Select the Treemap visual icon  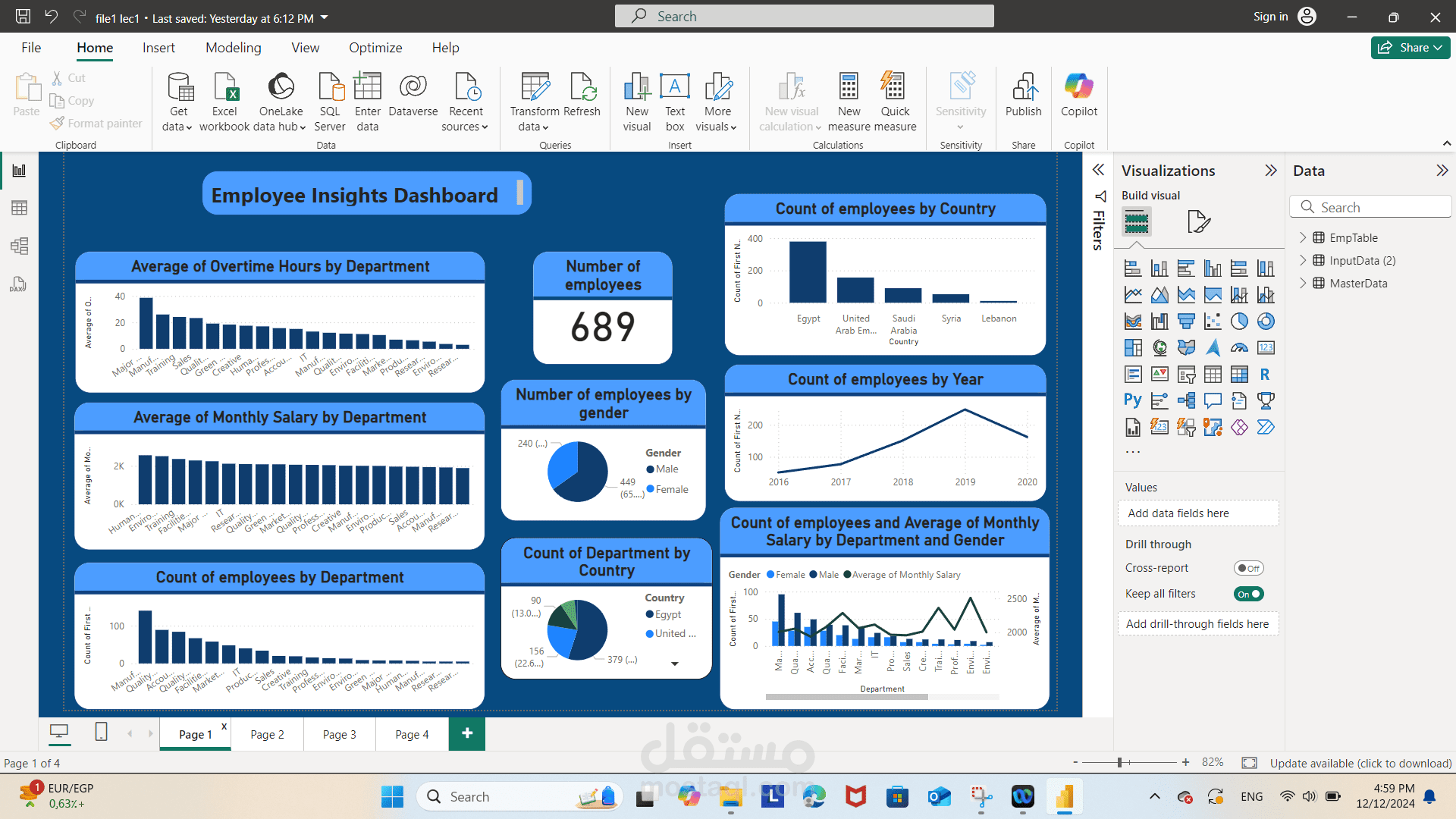[x=1133, y=348]
